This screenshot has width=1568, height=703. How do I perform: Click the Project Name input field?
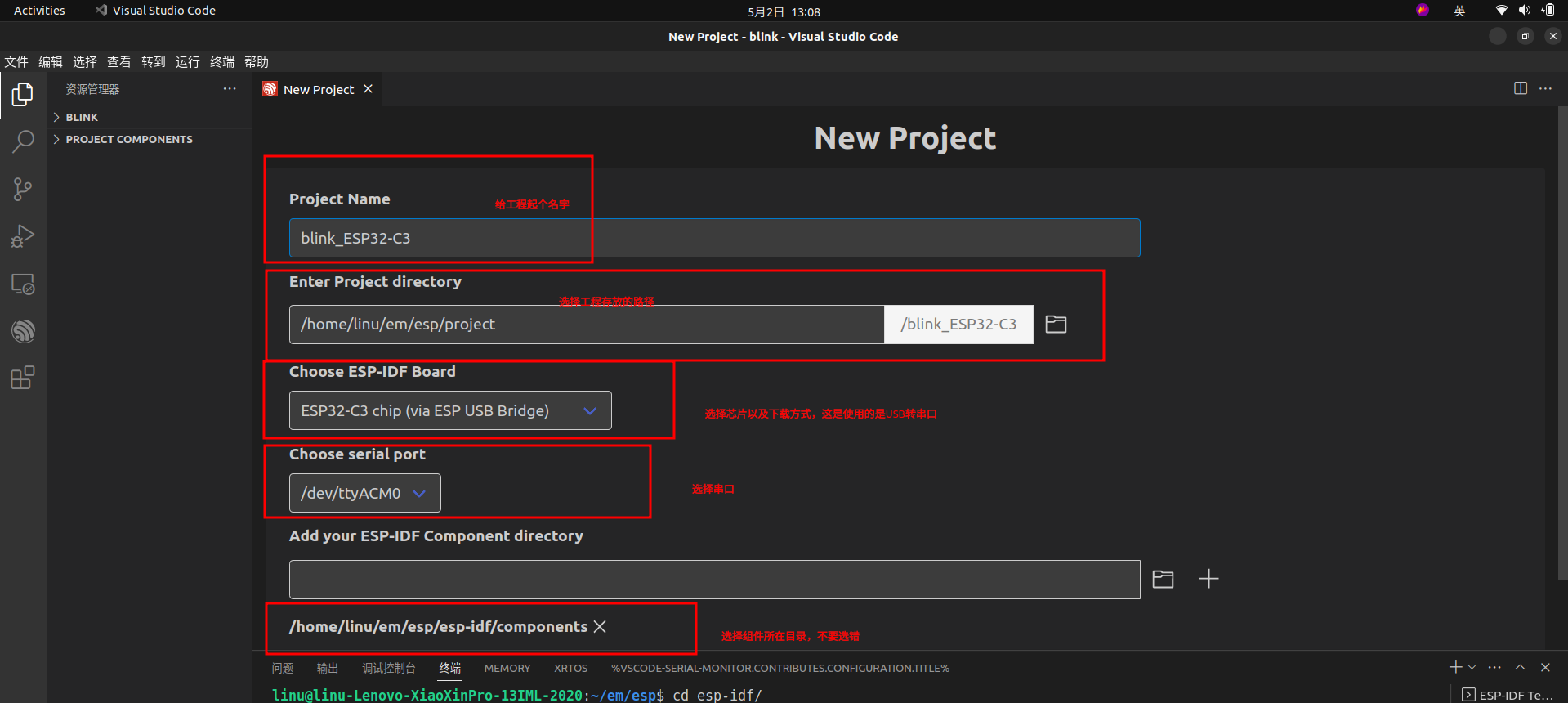point(715,238)
